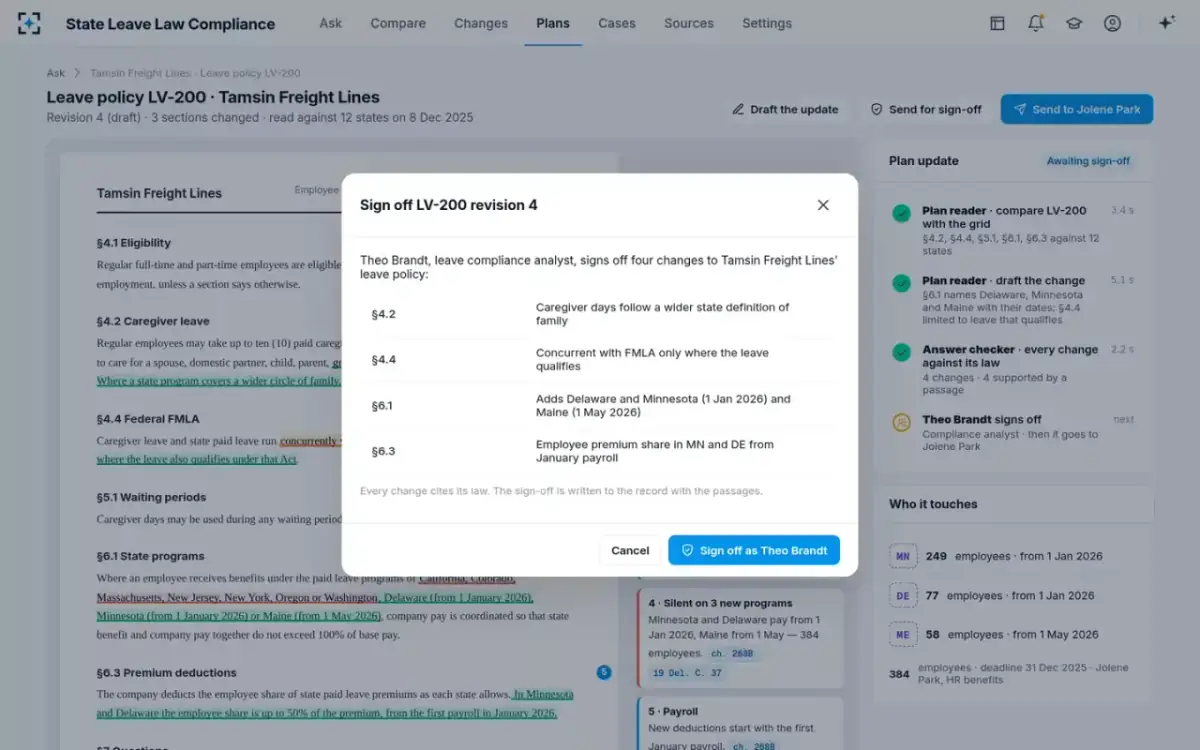Viewport: 1200px width, 750px height.
Task: Click the '§4.1 Eligibility' heading in the policy
Action: click(x=133, y=243)
